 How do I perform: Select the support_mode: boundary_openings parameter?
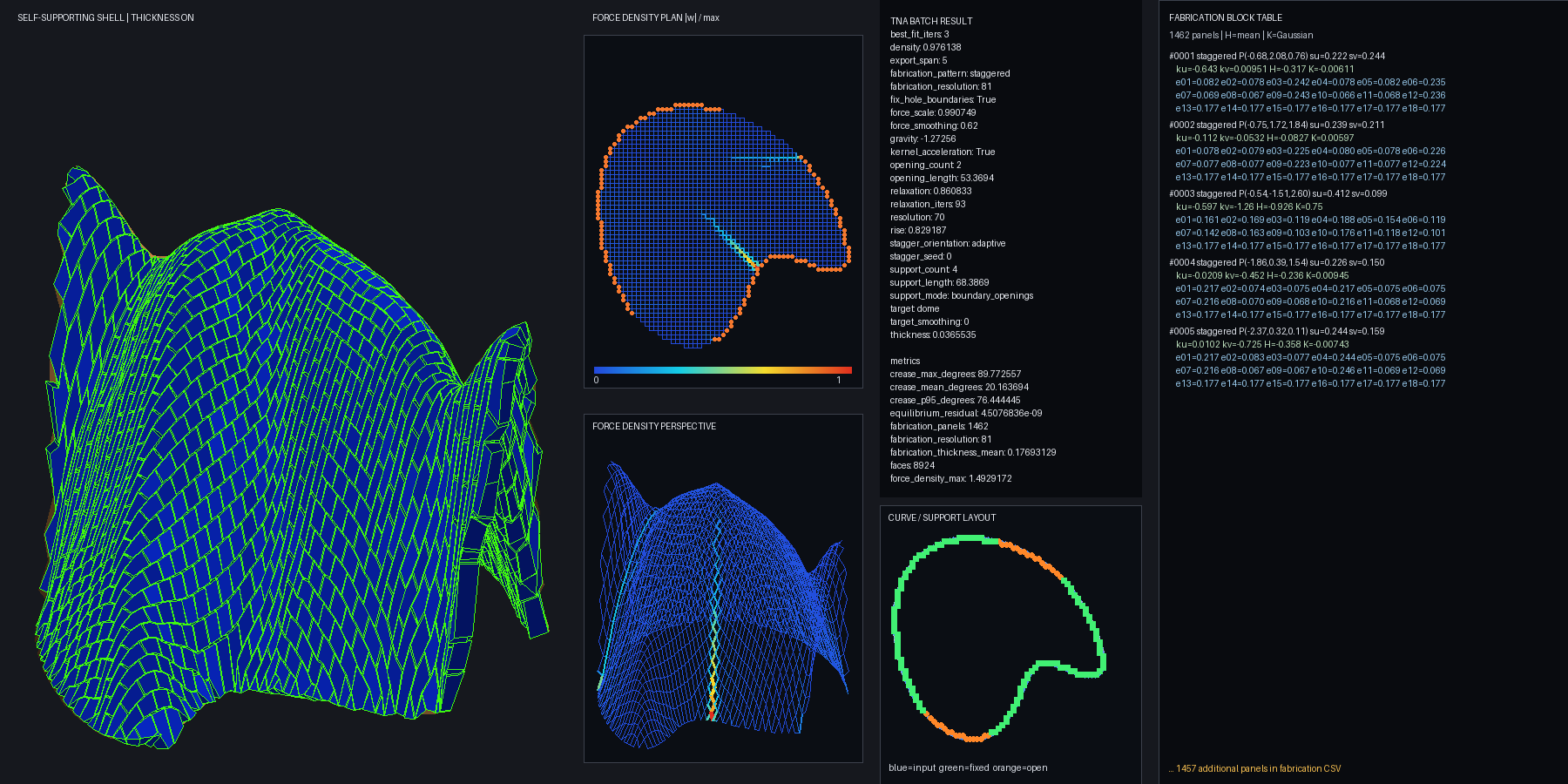pos(962,295)
